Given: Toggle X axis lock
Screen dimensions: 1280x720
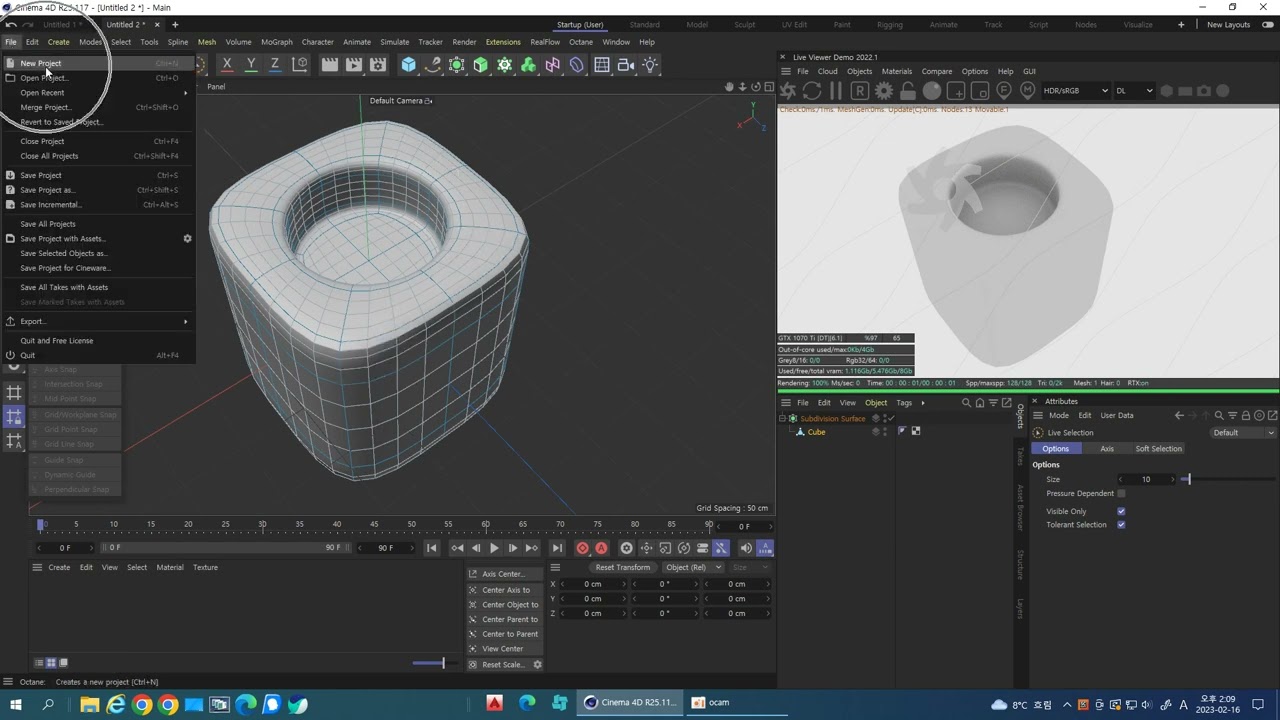Looking at the screenshot, I should (227, 65).
